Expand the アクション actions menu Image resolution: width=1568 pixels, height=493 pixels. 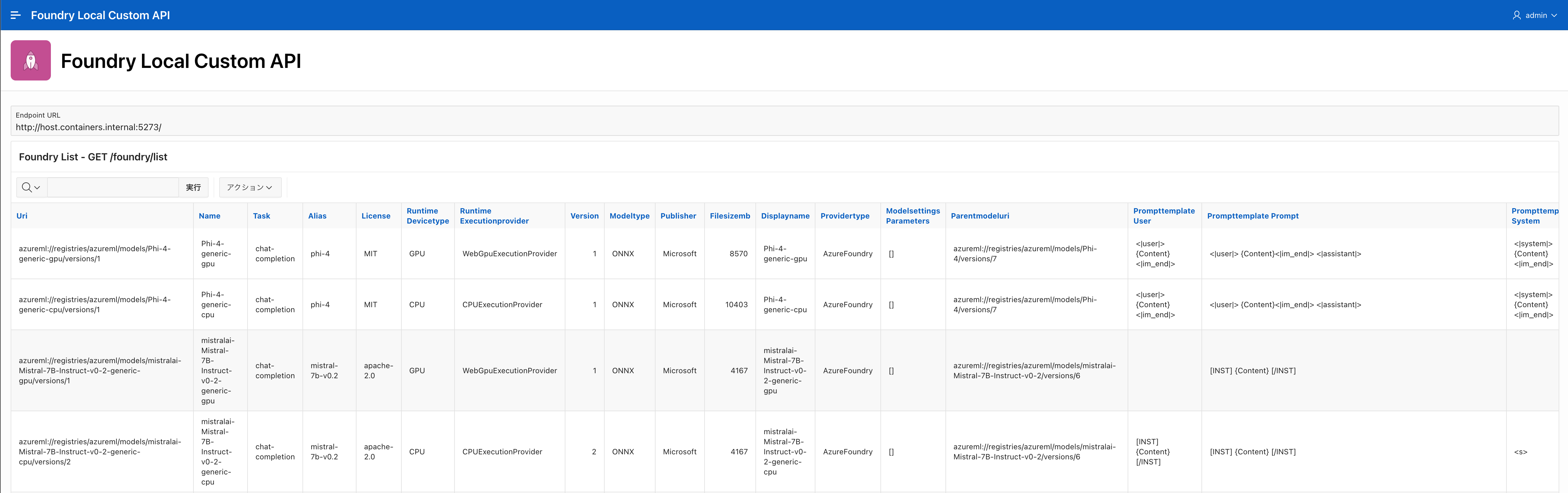(x=250, y=187)
